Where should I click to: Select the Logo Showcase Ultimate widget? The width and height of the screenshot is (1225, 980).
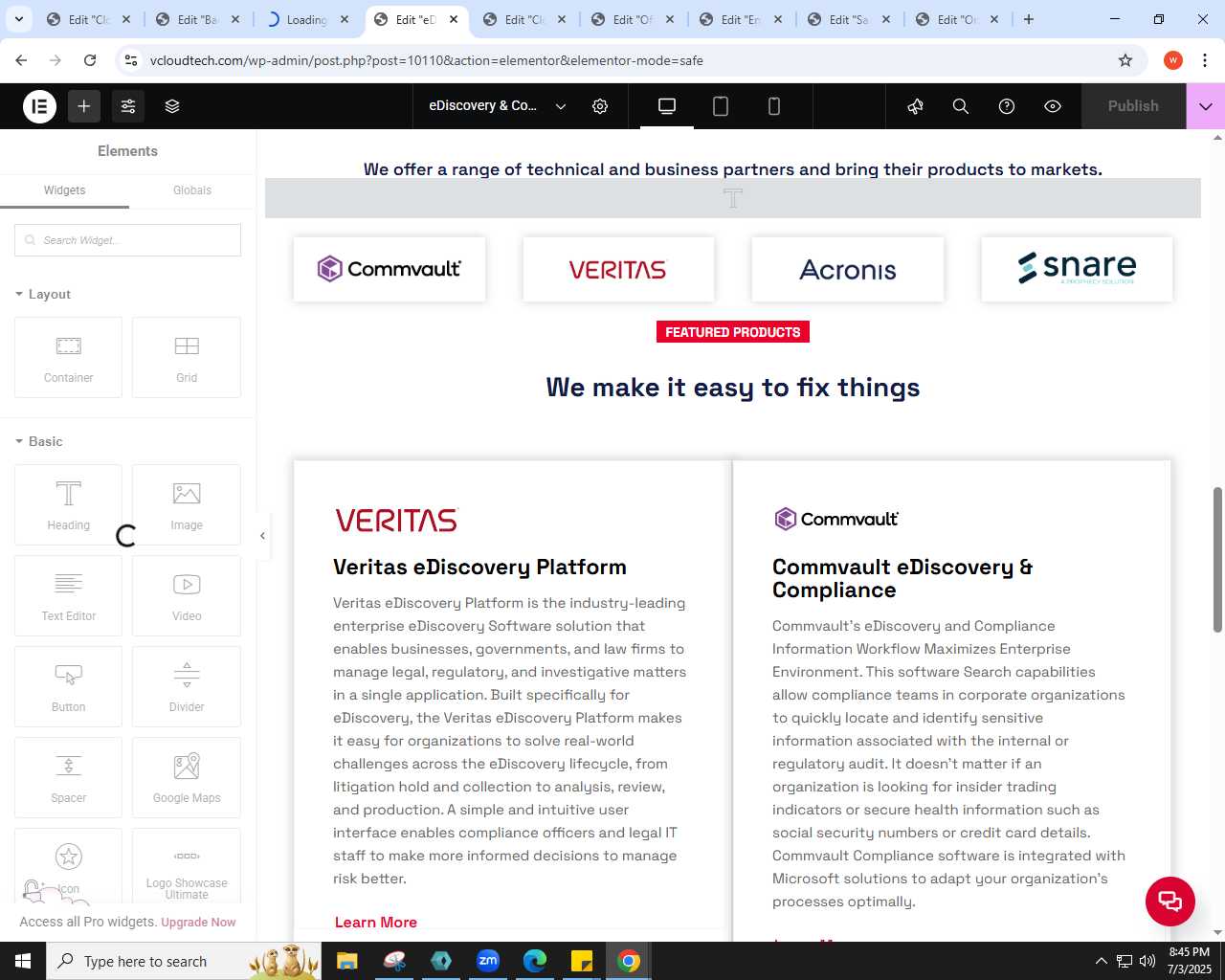tap(187, 866)
